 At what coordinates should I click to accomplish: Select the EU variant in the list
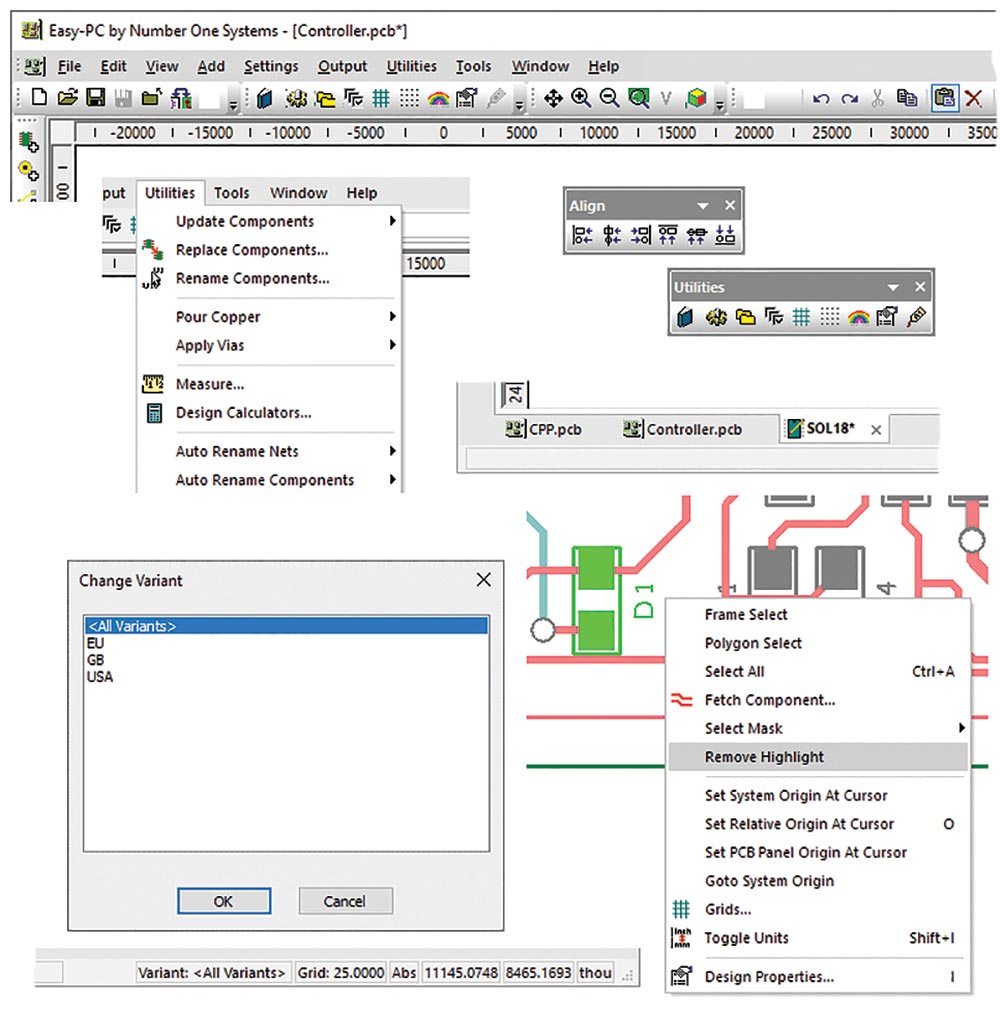(x=286, y=643)
